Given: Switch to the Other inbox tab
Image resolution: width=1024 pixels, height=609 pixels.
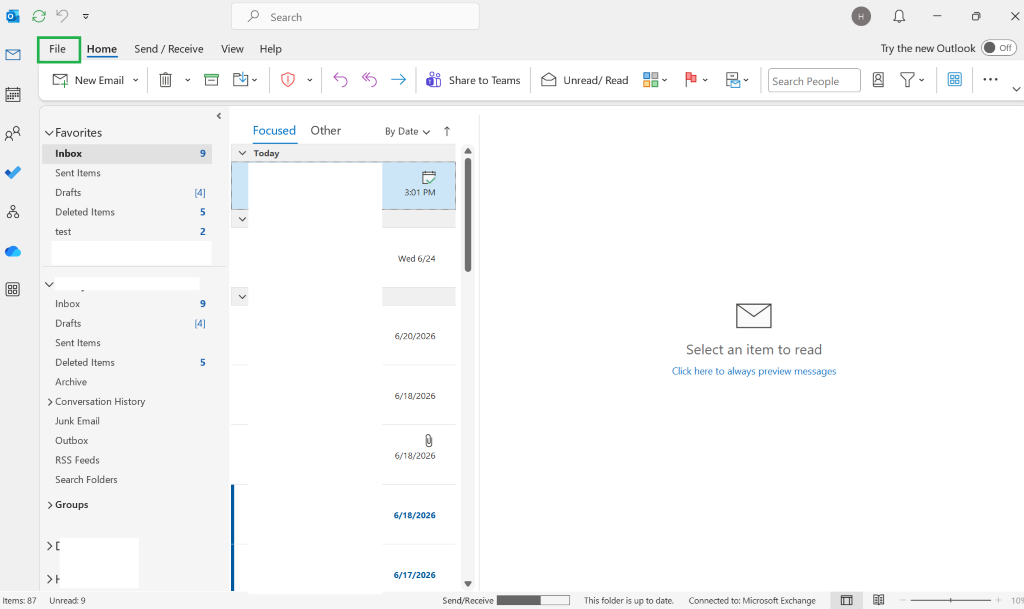Looking at the screenshot, I should (x=325, y=131).
